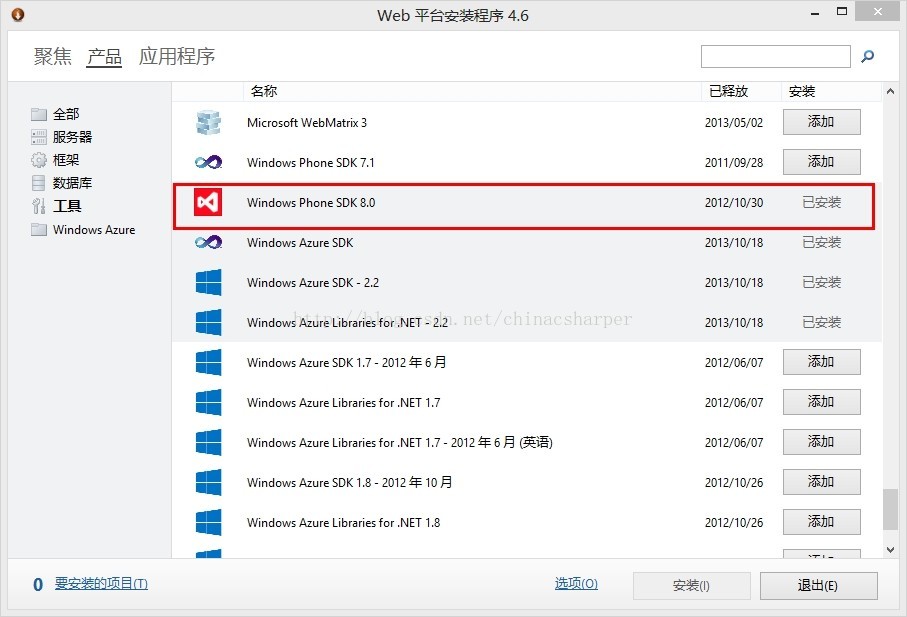Open the 选项(O) link
This screenshot has height=617, width=907.
[576, 583]
